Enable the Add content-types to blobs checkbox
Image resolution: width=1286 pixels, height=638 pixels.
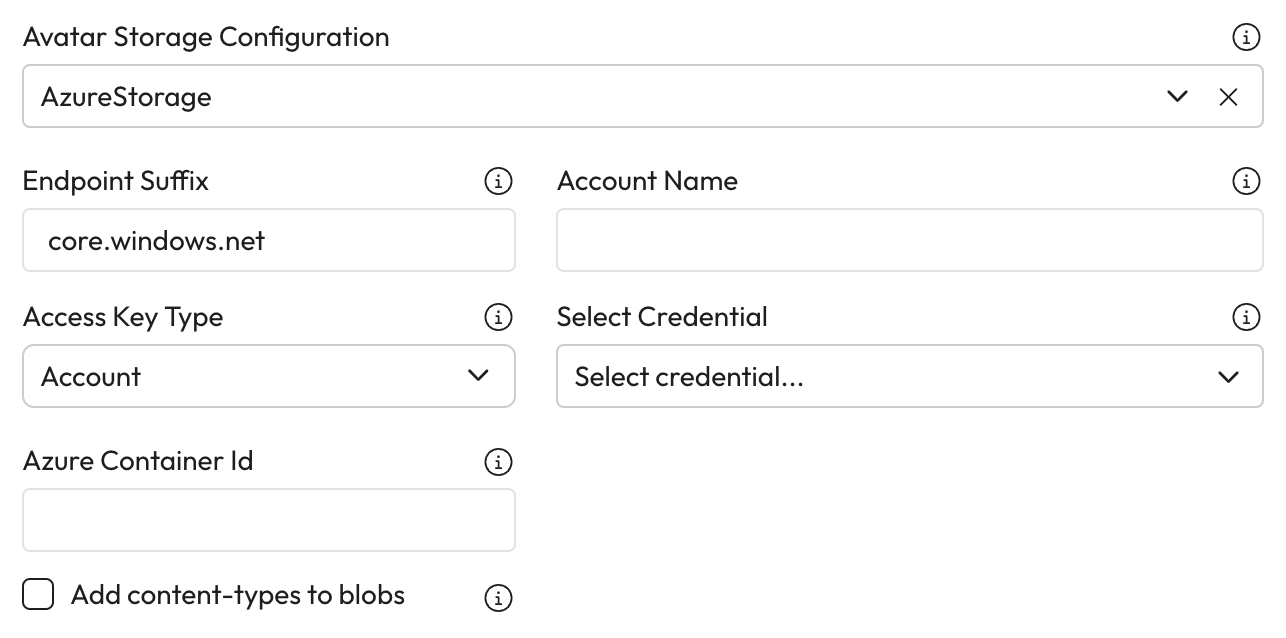pos(38,595)
